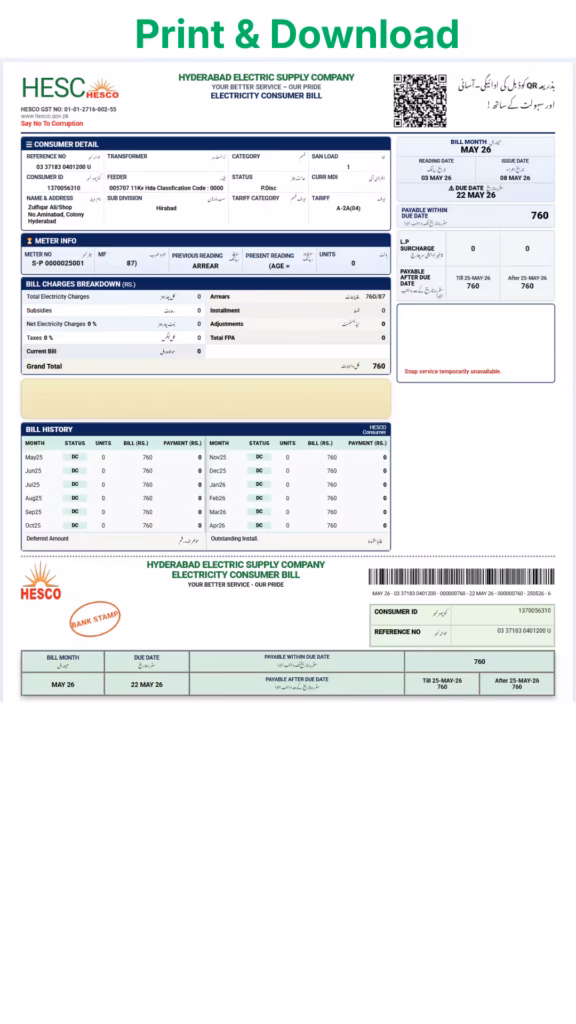Click the Outstanding Install. label
The width and height of the screenshot is (576, 1024).
(x=234, y=539)
